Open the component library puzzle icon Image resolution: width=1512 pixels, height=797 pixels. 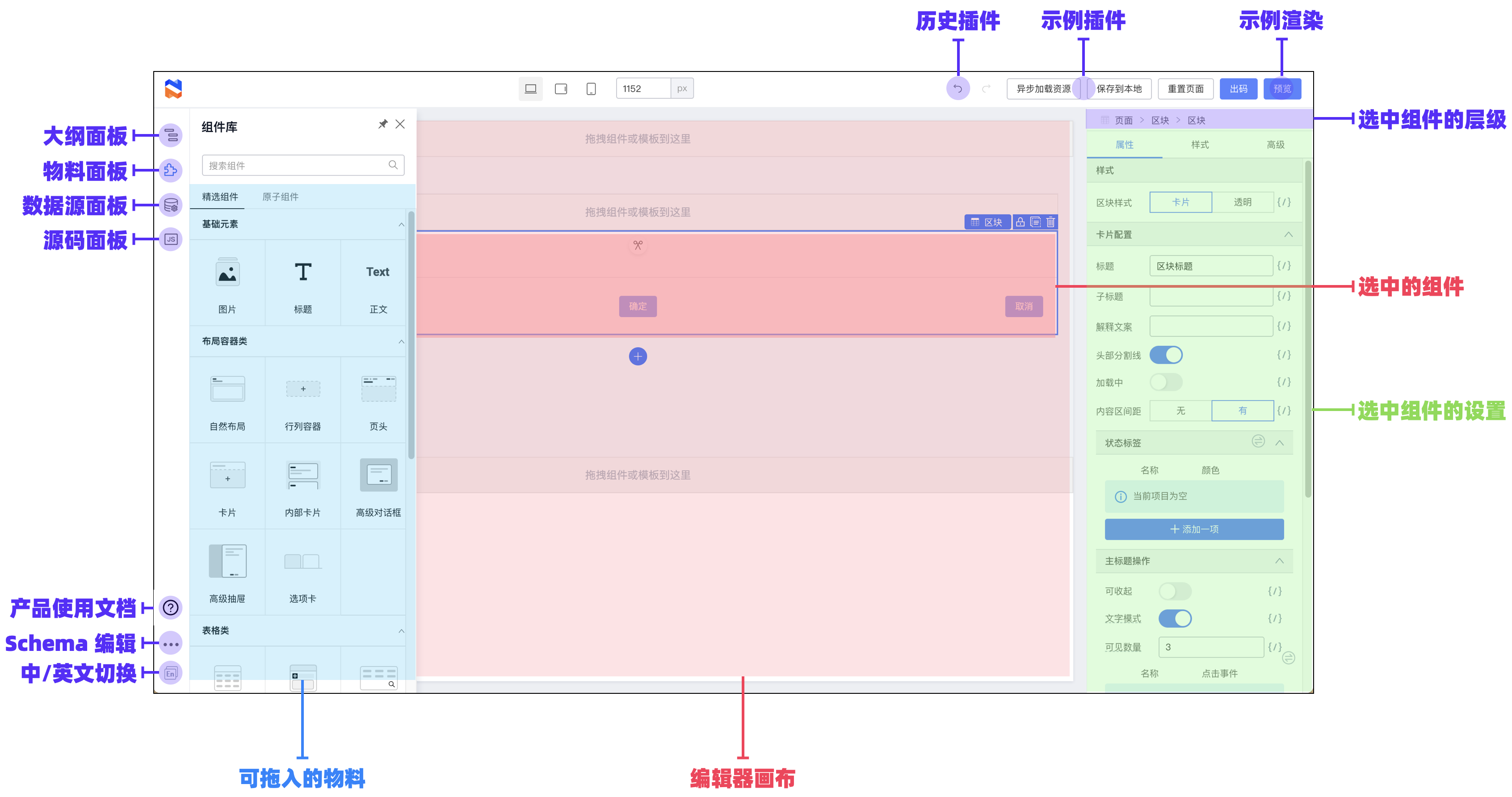point(171,170)
